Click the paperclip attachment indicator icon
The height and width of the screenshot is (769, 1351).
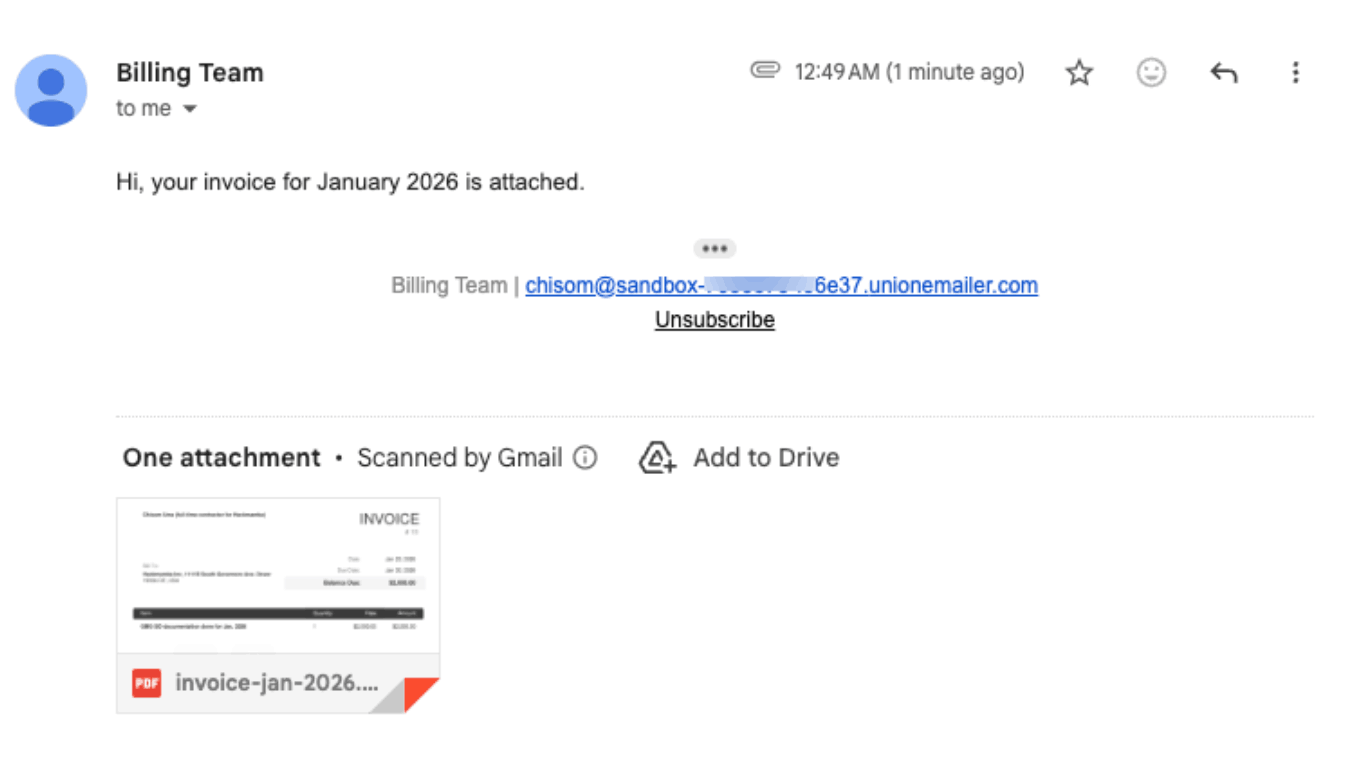coord(765,71)
